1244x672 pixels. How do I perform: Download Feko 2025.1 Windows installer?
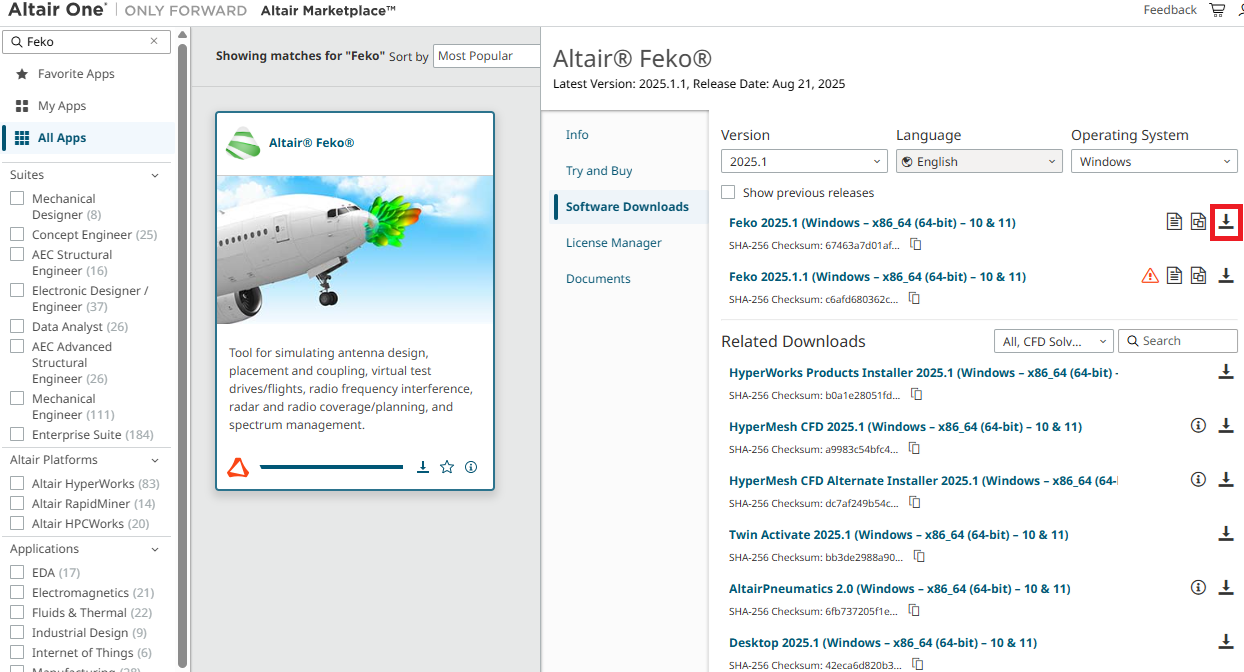pyautogui.click(x=1226, y=222)
